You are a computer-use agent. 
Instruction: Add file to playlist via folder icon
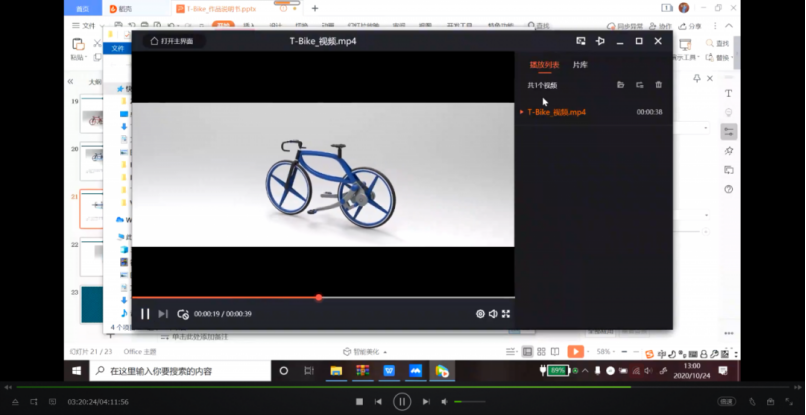tap(621, 85)
